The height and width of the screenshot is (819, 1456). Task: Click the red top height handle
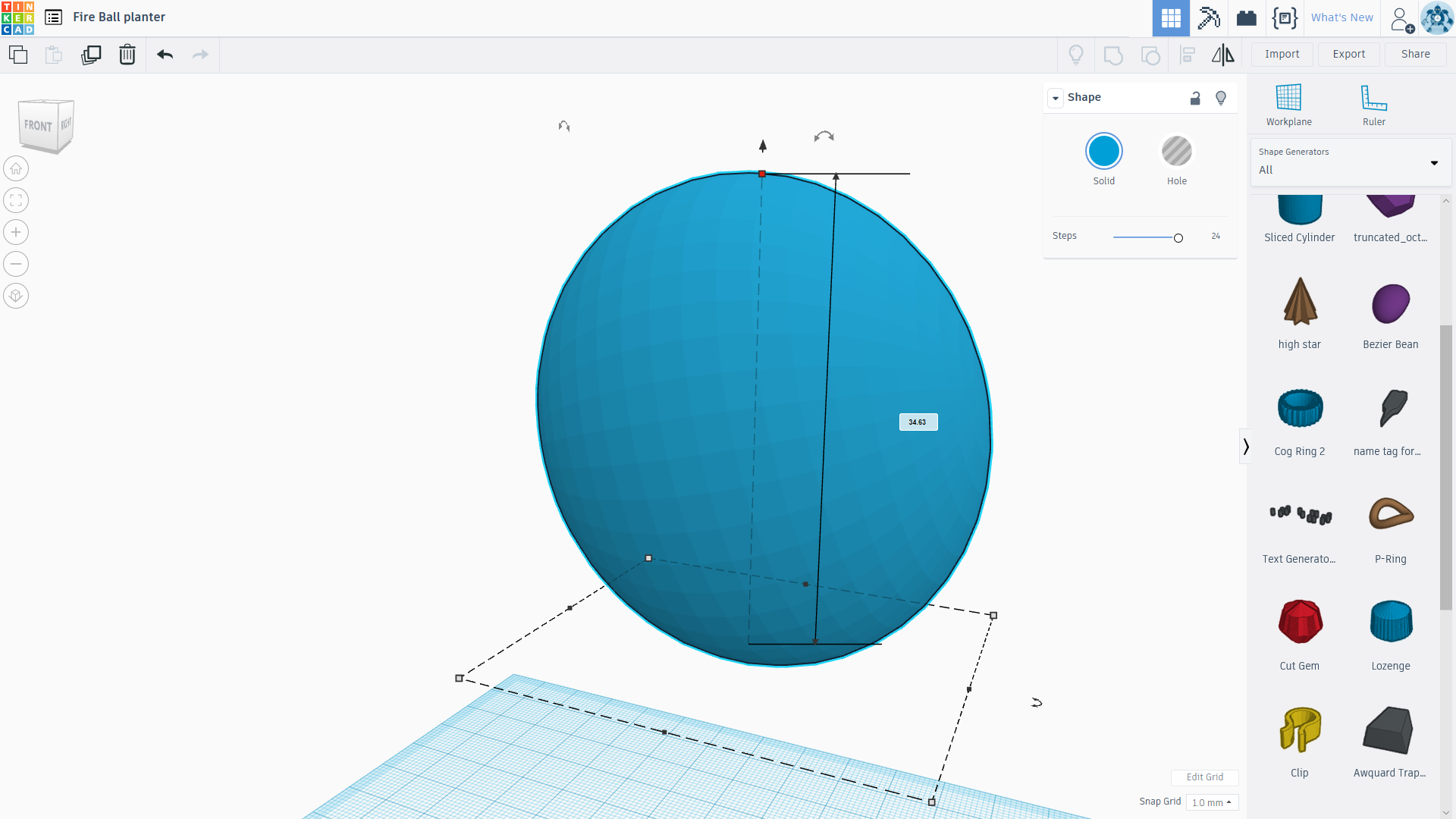762,174
